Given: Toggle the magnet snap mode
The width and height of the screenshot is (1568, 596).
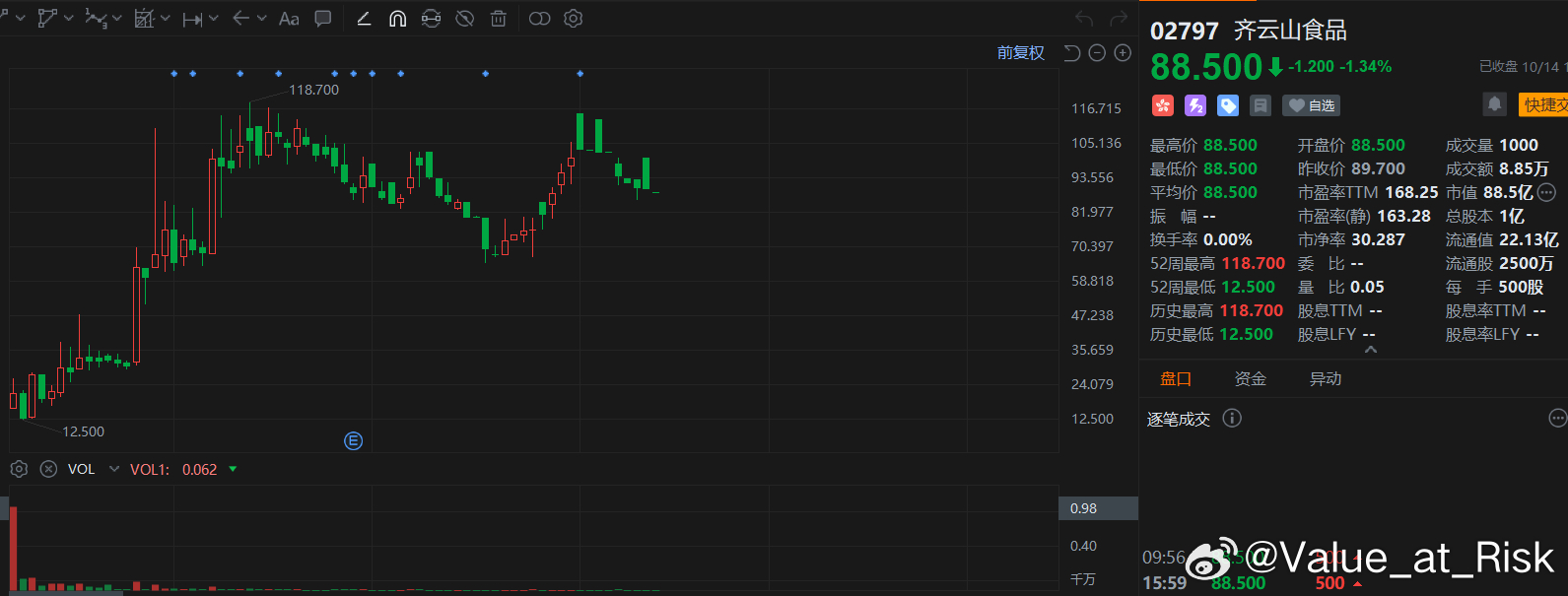Looking at the screenshot, I should coord(397,18).
